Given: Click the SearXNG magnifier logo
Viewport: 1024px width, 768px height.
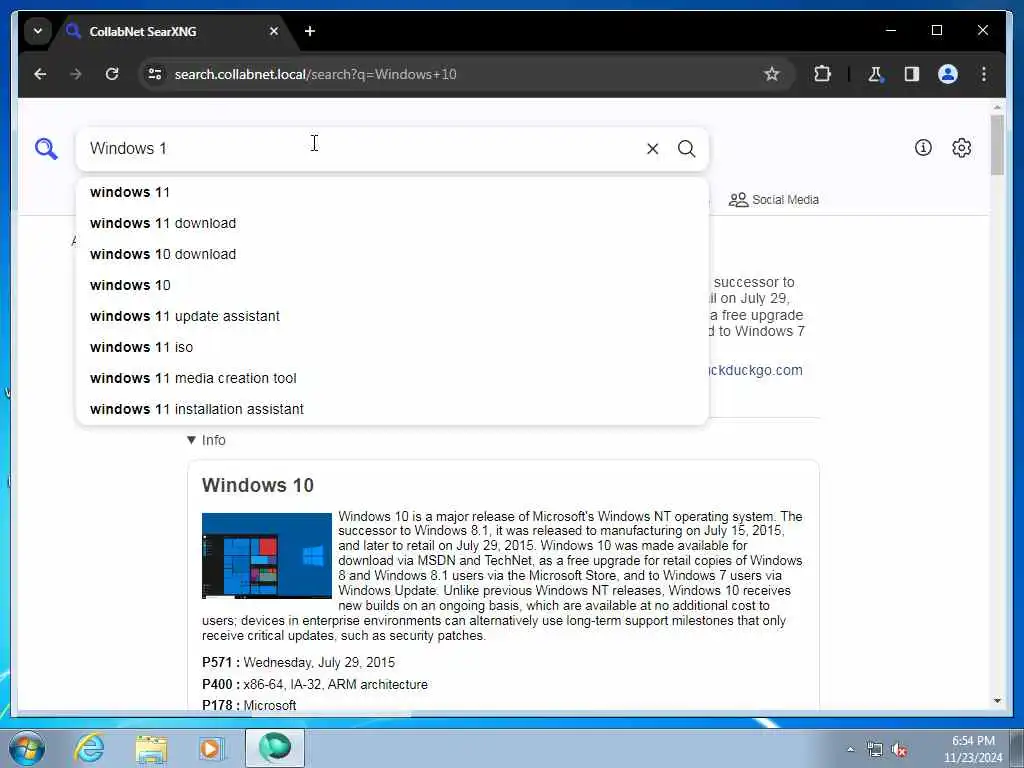Looking at the screenshot, I should (x=46, y=149).
